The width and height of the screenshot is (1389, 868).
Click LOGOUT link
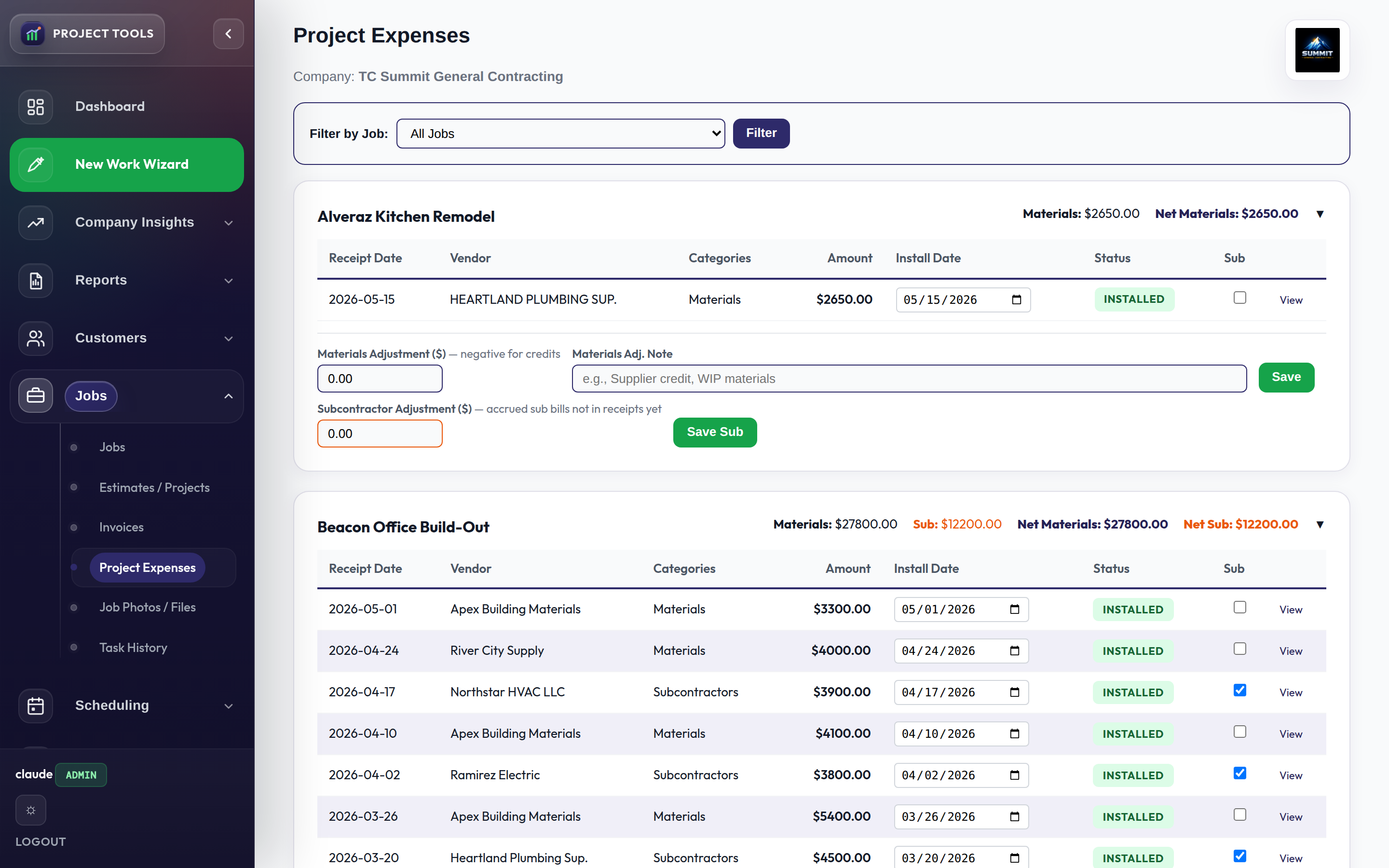[x=41, y=841]
